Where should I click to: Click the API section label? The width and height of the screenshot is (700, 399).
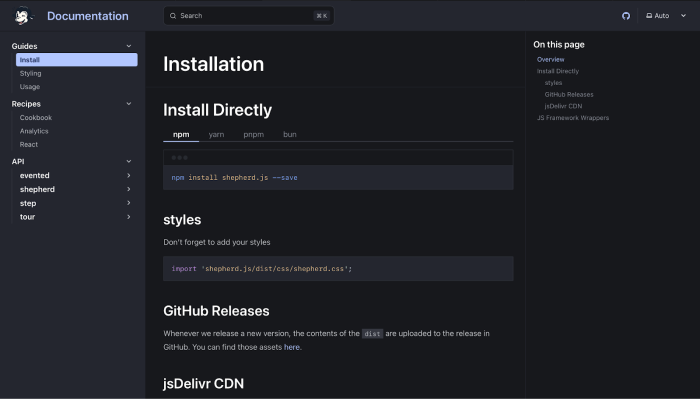(18, 161)
